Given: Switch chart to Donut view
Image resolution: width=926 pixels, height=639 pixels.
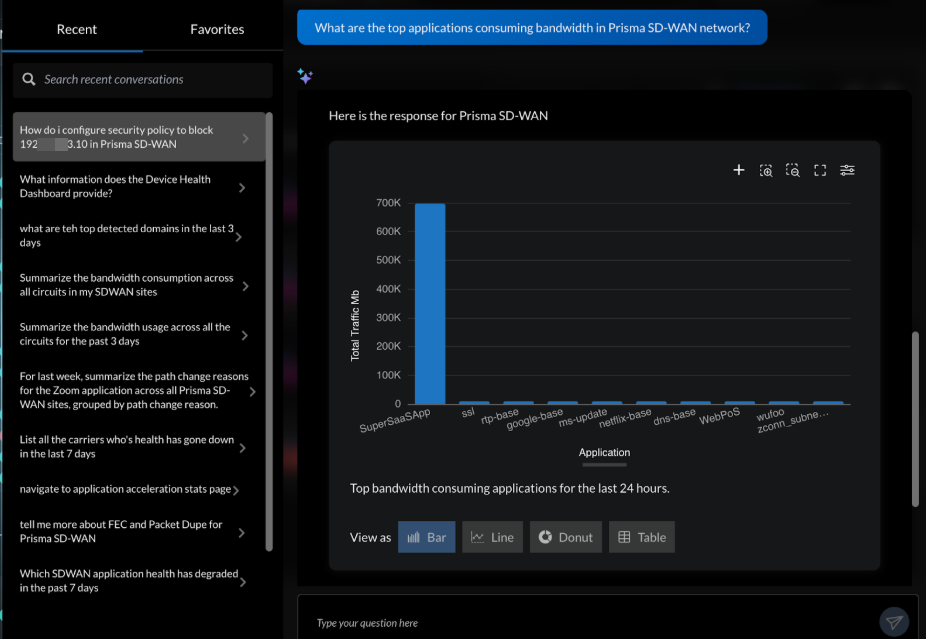Looking at the screenshot, I should click(x=565, y=537).
